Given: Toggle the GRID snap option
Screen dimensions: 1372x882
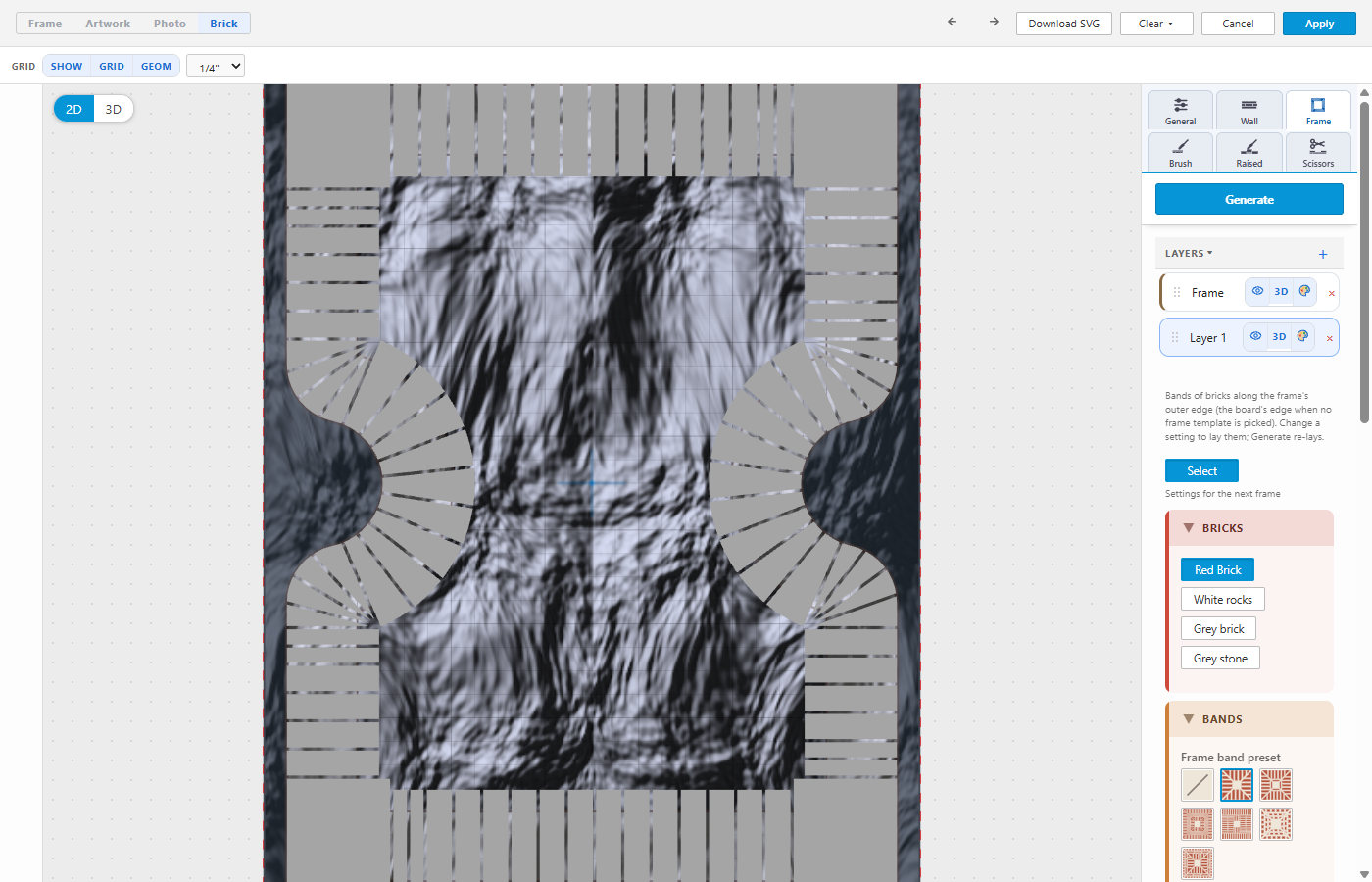Looking at the screenshot, I should pyautogui.click(x=112, y=66).
